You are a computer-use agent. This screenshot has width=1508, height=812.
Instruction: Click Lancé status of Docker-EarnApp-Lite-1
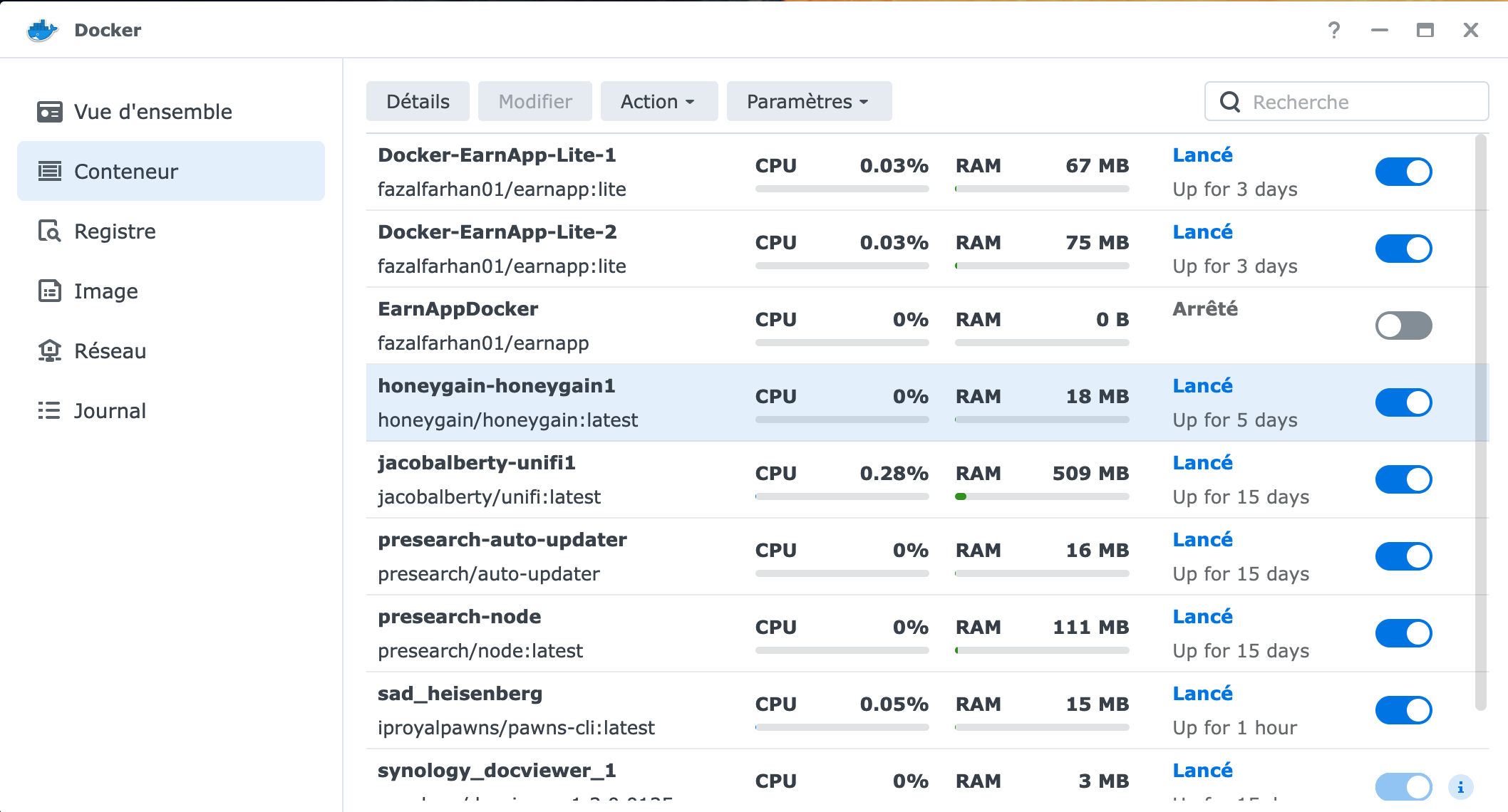[x=1202, y=155]
